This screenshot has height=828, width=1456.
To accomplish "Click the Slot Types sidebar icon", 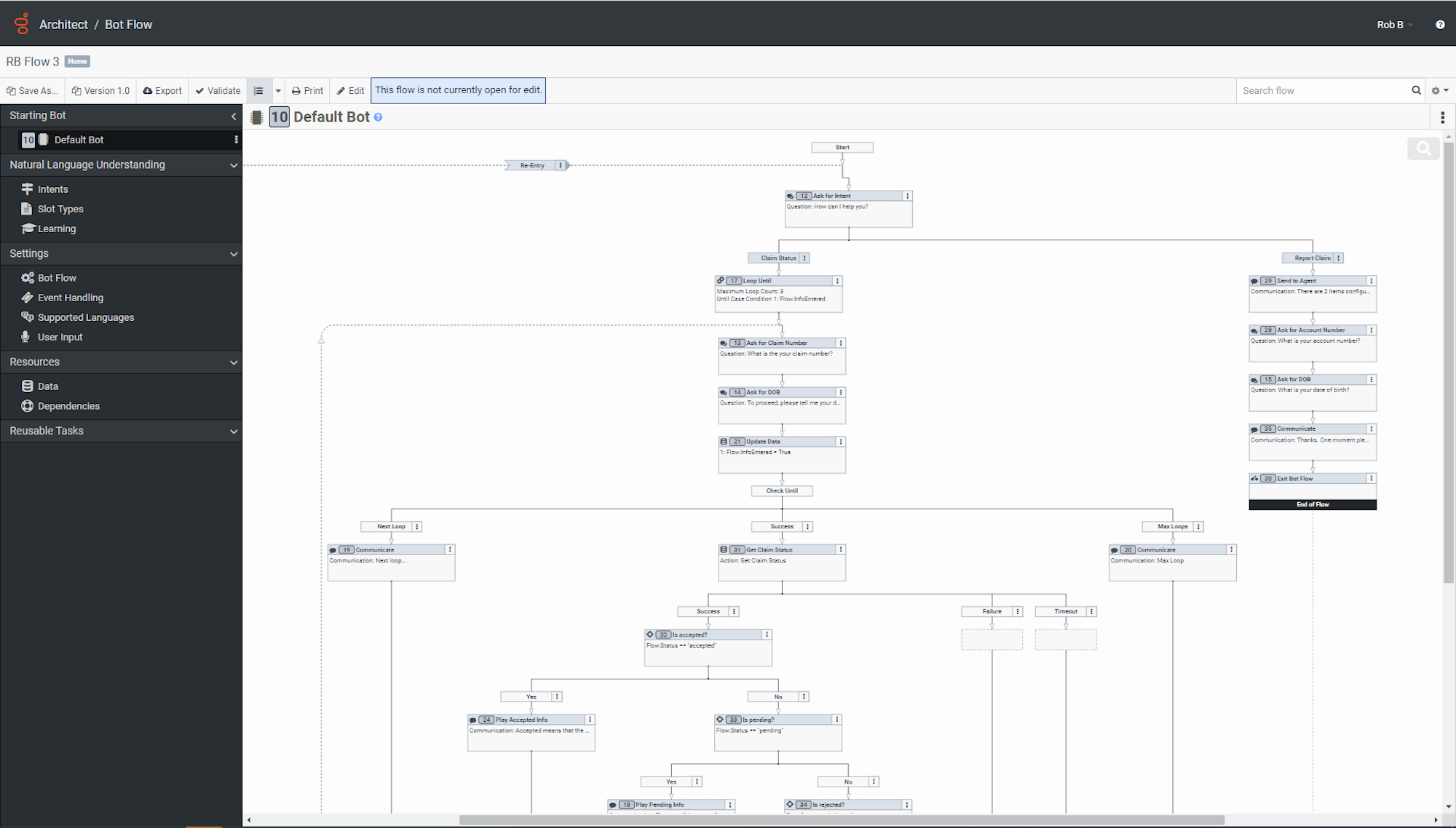I will tap(27, 208).
